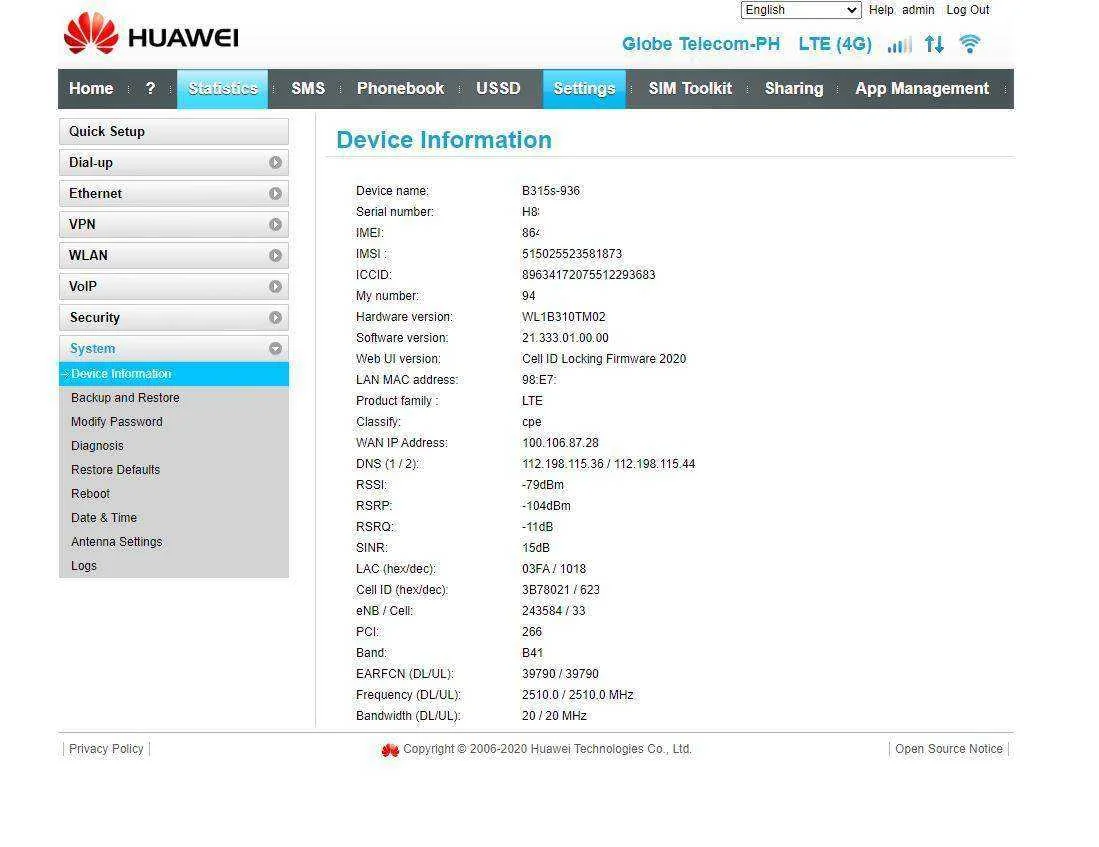This screenshot has width=1099, height=847.
Task: Select the Settings tab
Action: (x=585, y=88)
